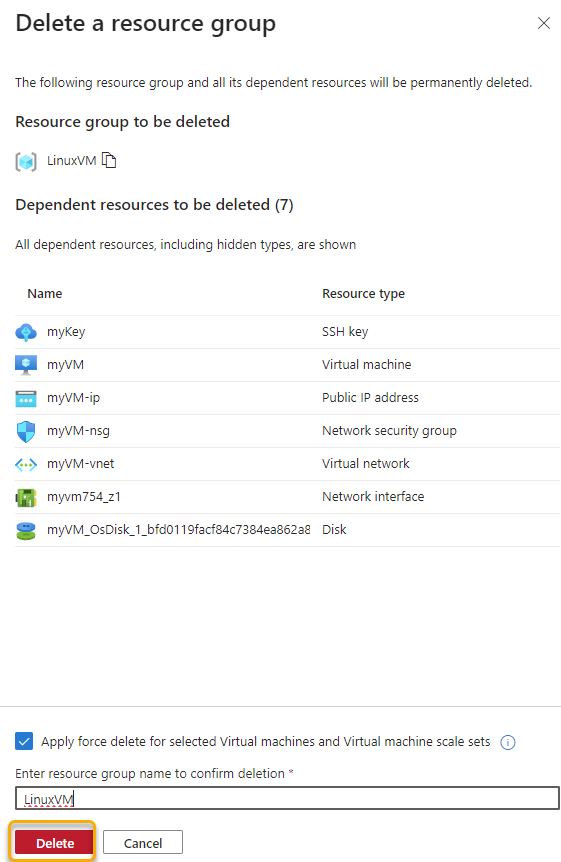Image resolution: width=561 pixels, height=862 pixels.
Task: Copy the LinuxVM resource group name
Action: pos(109,160)
